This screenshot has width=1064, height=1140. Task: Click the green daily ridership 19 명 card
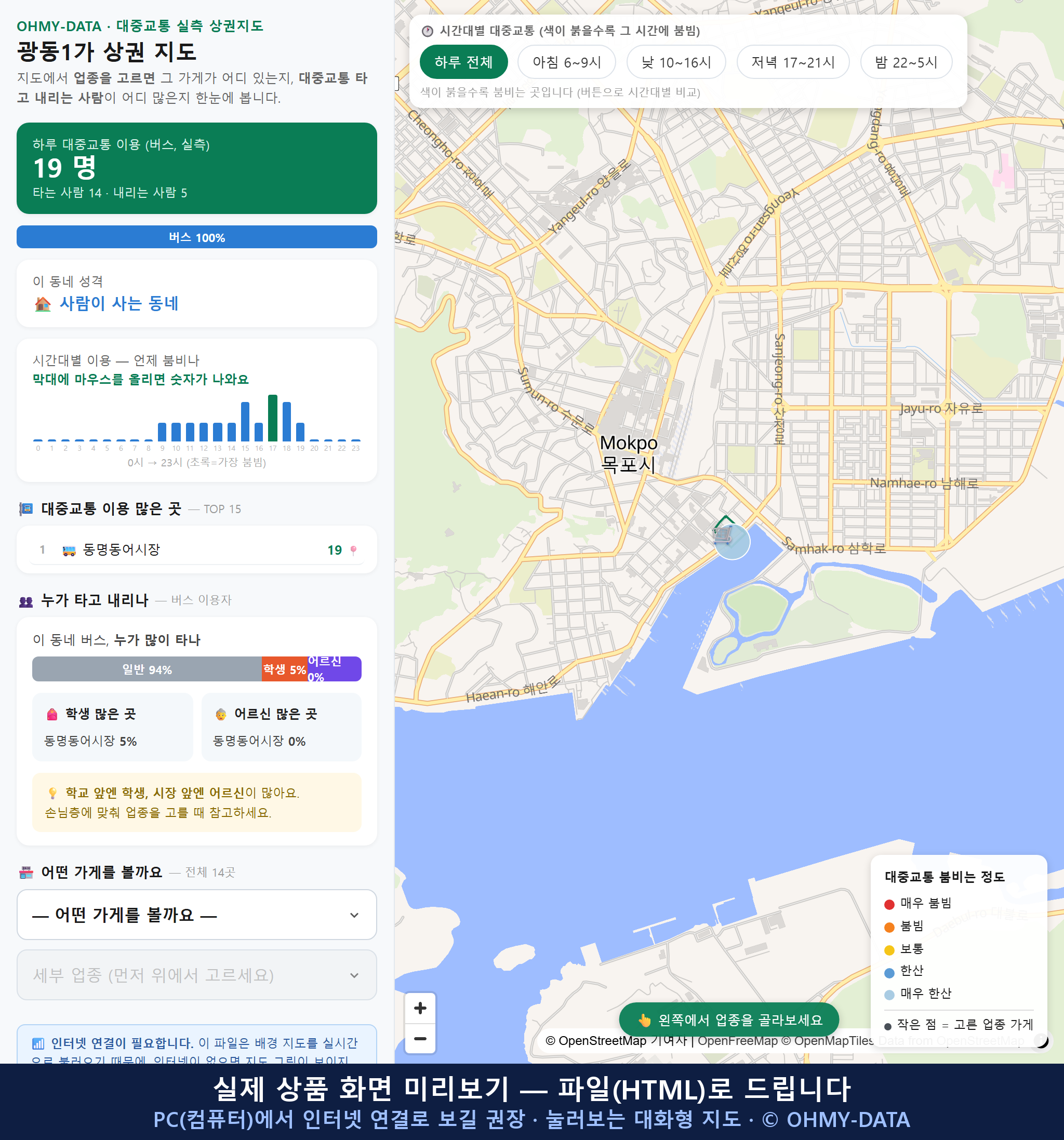pyautogui.click(x=197, y=168)
